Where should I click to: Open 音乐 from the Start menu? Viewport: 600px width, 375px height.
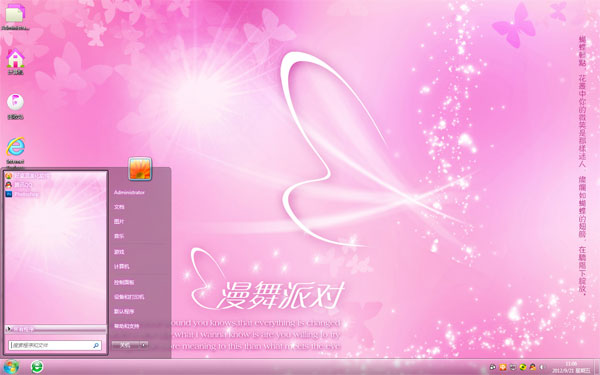(x=119, y=236)
